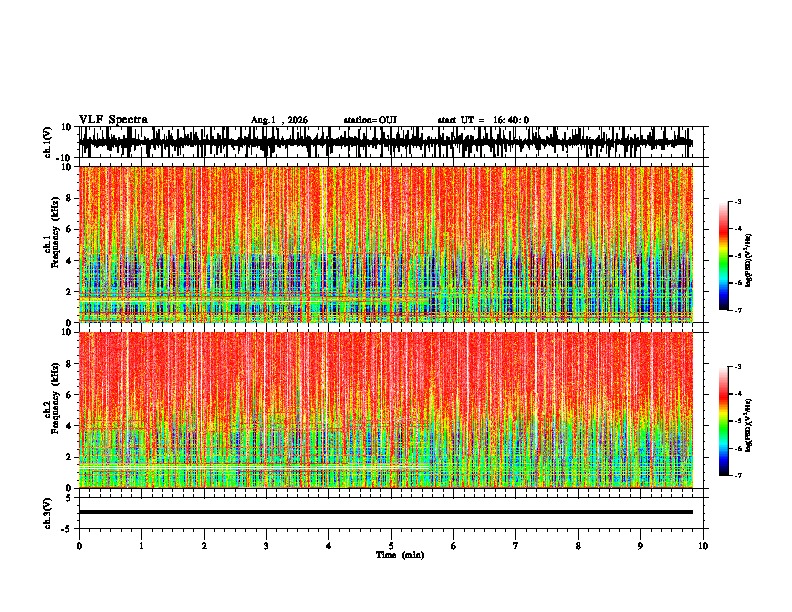
Task: Click the "ch.1(V)" waveform axis label
Action: click(x=48, y=142)
